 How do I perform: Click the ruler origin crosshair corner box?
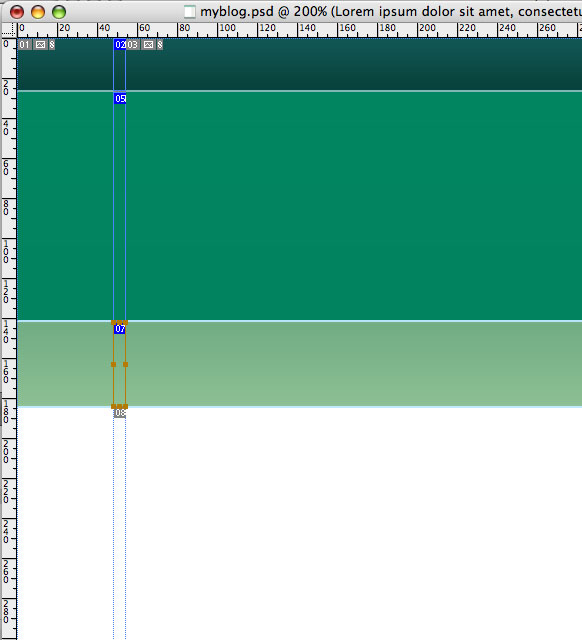coord(9,30)
